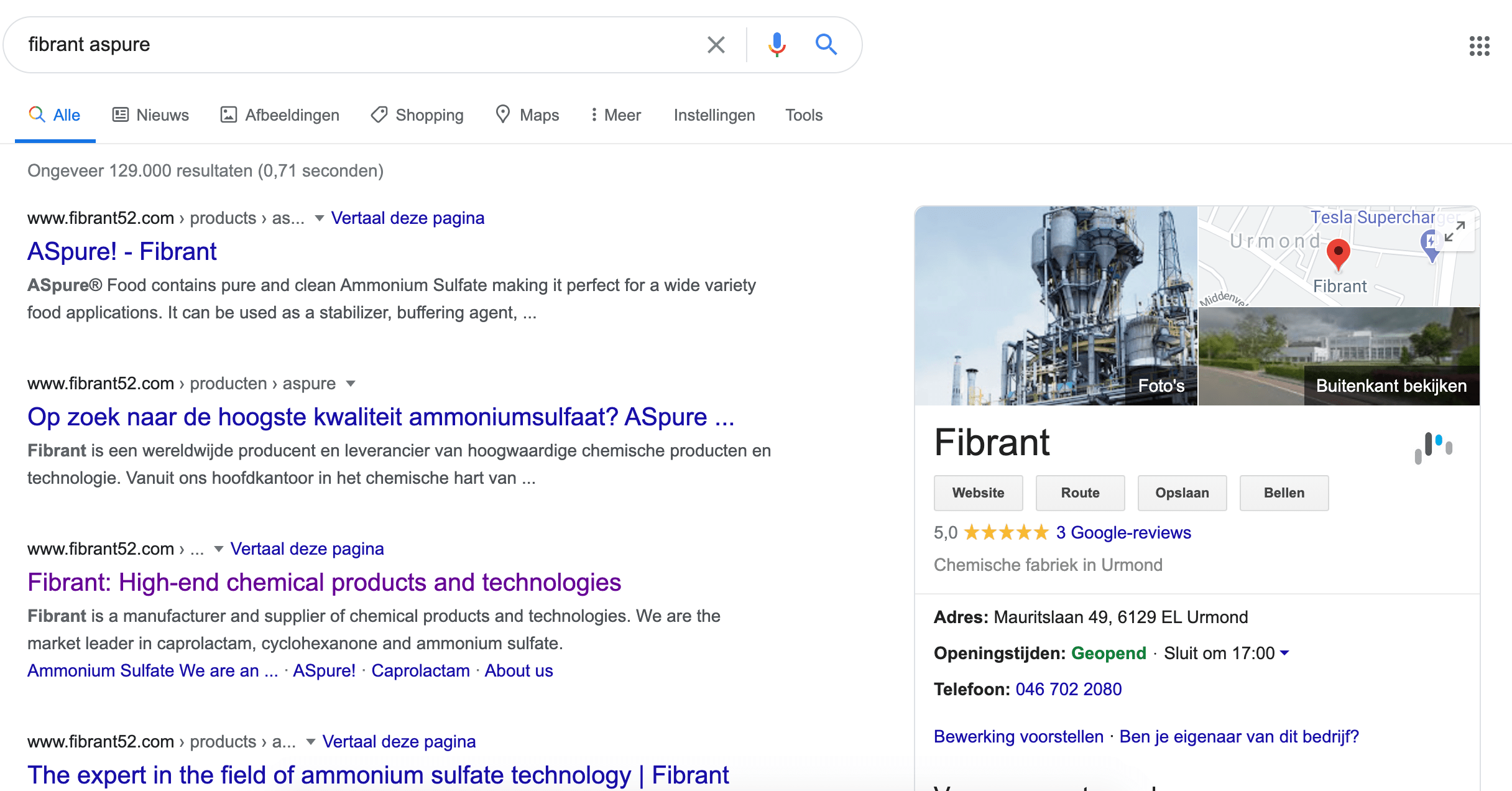Click the Route button

(1080, 493)
